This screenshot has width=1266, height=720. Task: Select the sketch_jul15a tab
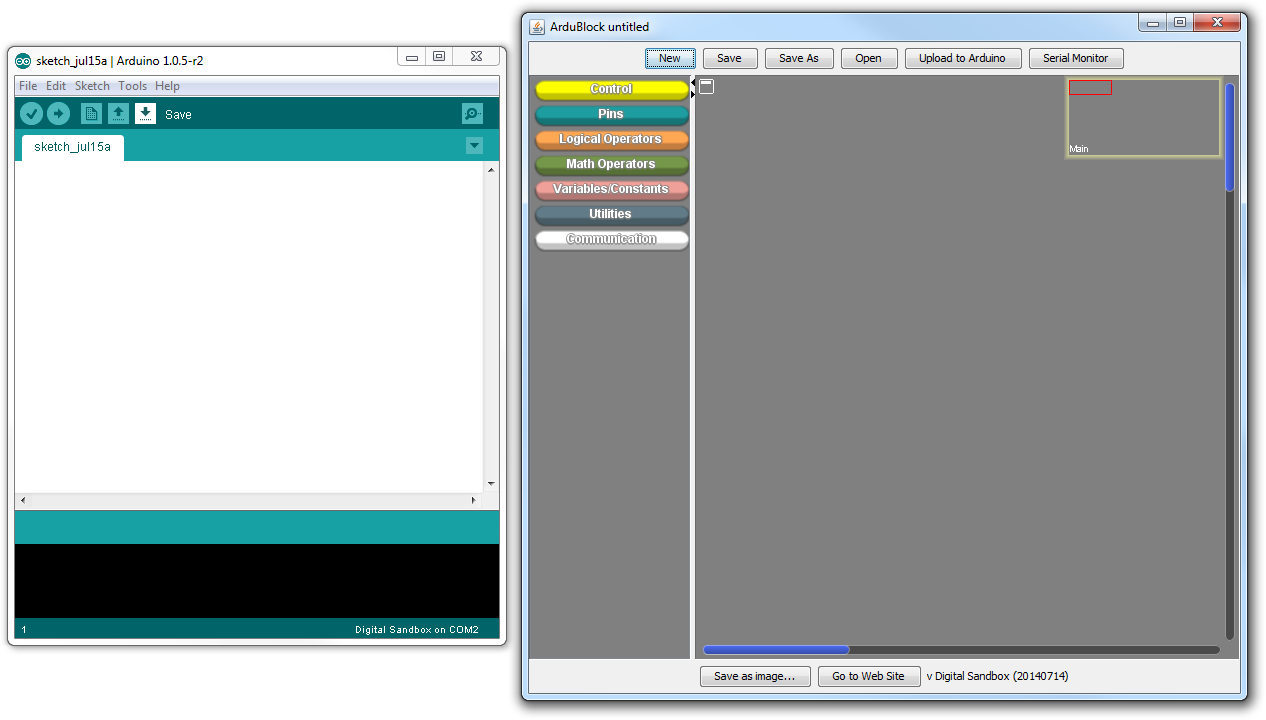click(72, 147)
